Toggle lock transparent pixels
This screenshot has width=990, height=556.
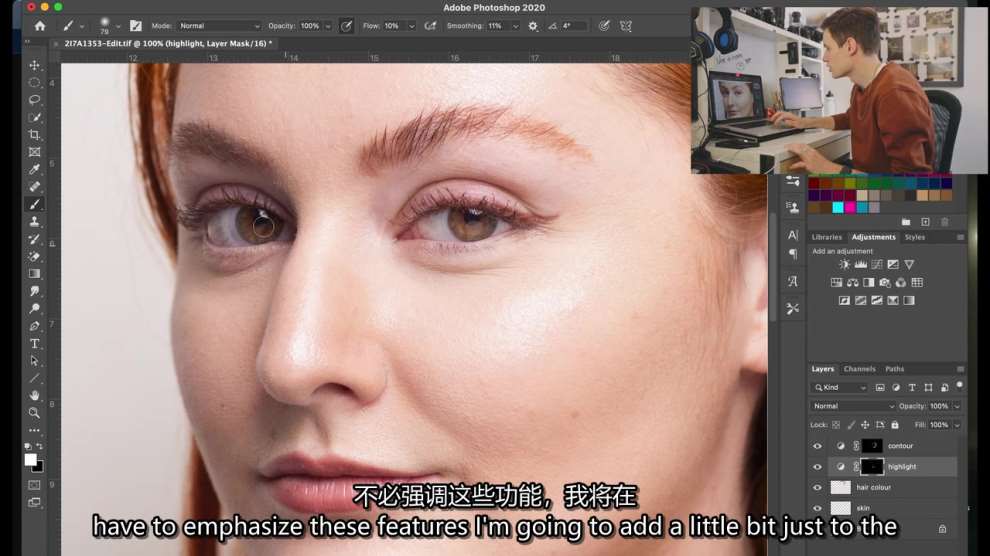[836, 425]
